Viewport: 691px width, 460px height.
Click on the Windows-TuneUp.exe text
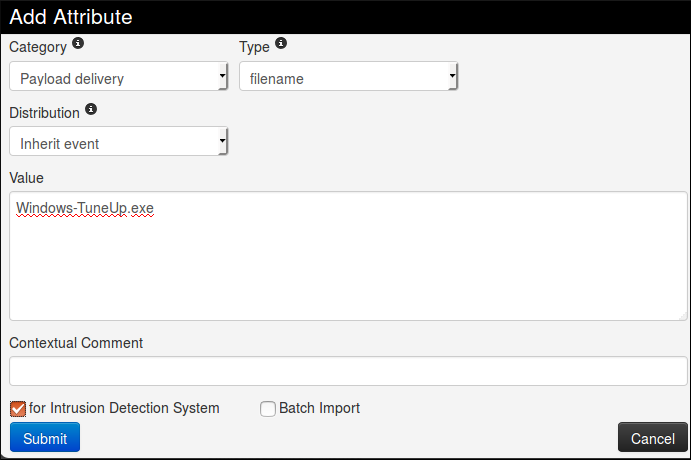click(x=85, y=208)
